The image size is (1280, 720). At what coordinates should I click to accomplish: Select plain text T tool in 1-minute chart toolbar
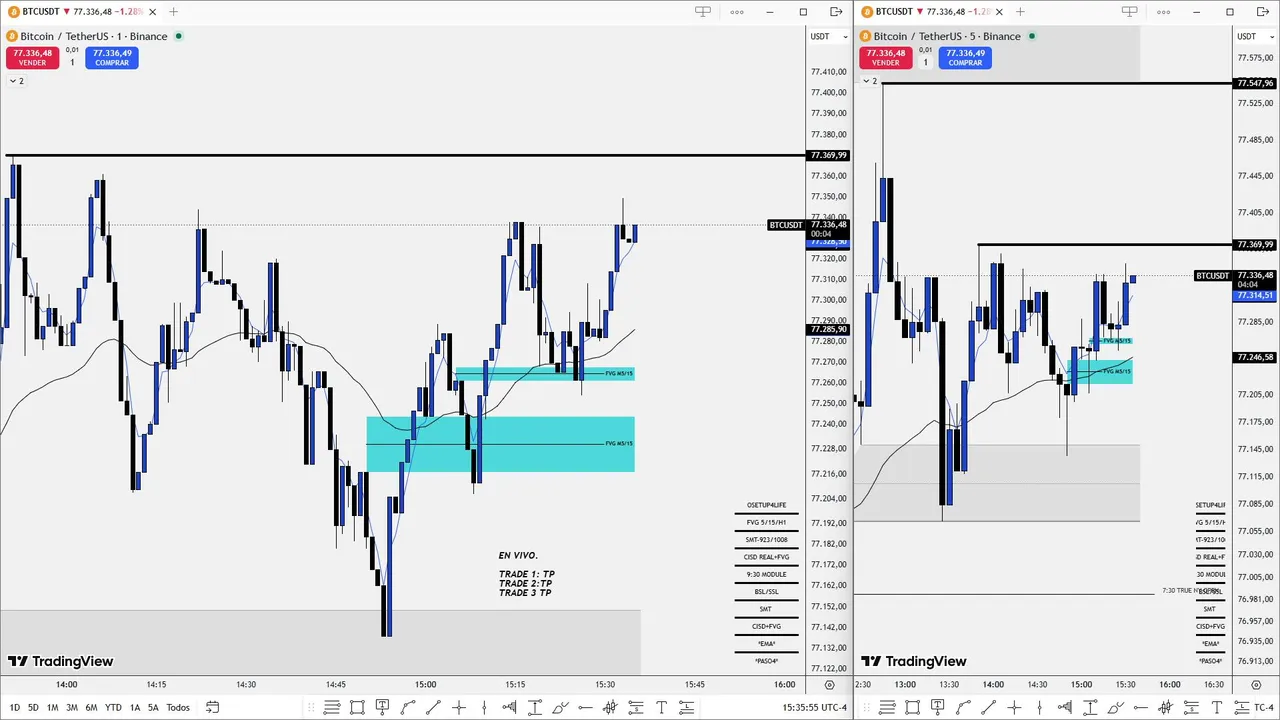[x=661, y=707]
